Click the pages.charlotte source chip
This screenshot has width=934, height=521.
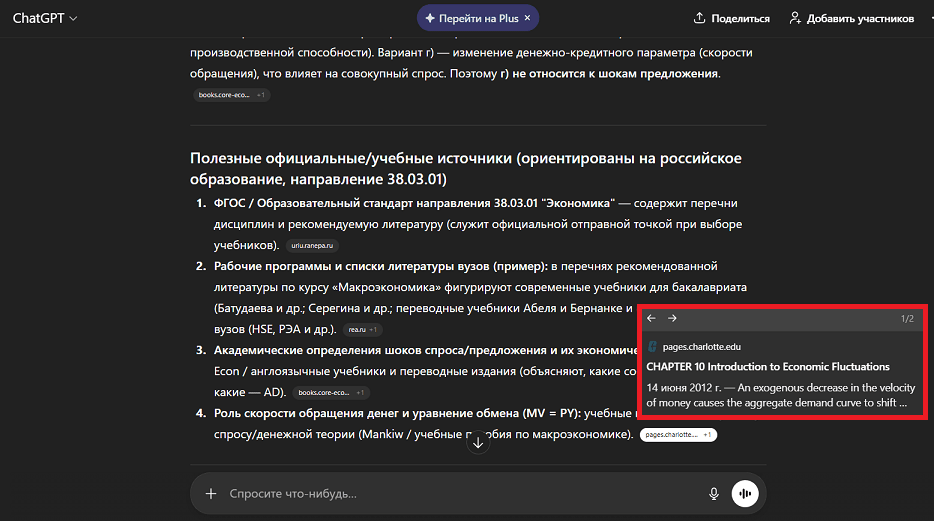click(x=678, y=435)
